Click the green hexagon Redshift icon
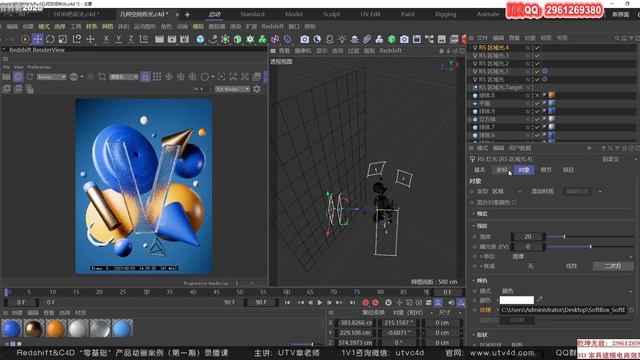640x360 pixels. (x=392, y=39)
